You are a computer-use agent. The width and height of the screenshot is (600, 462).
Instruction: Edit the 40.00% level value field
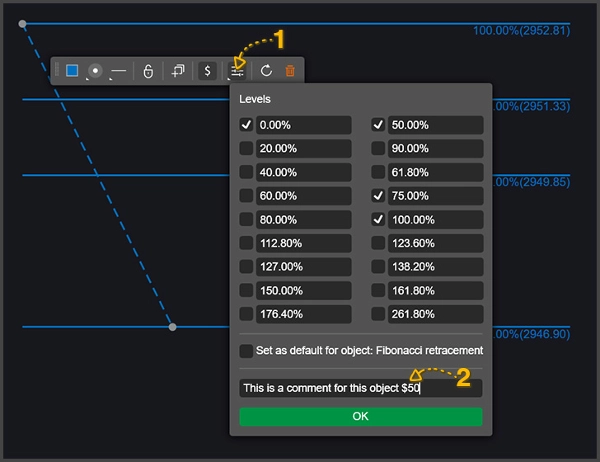pos(304,172)
